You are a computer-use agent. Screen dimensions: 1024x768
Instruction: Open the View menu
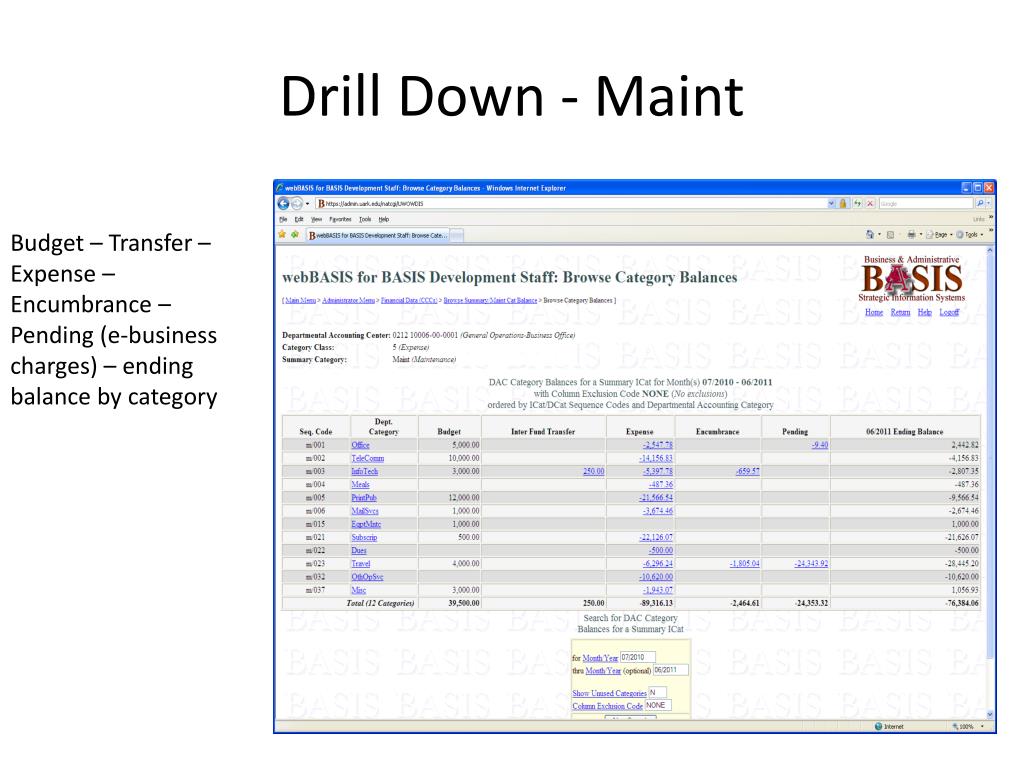click(x=317, y=219)
